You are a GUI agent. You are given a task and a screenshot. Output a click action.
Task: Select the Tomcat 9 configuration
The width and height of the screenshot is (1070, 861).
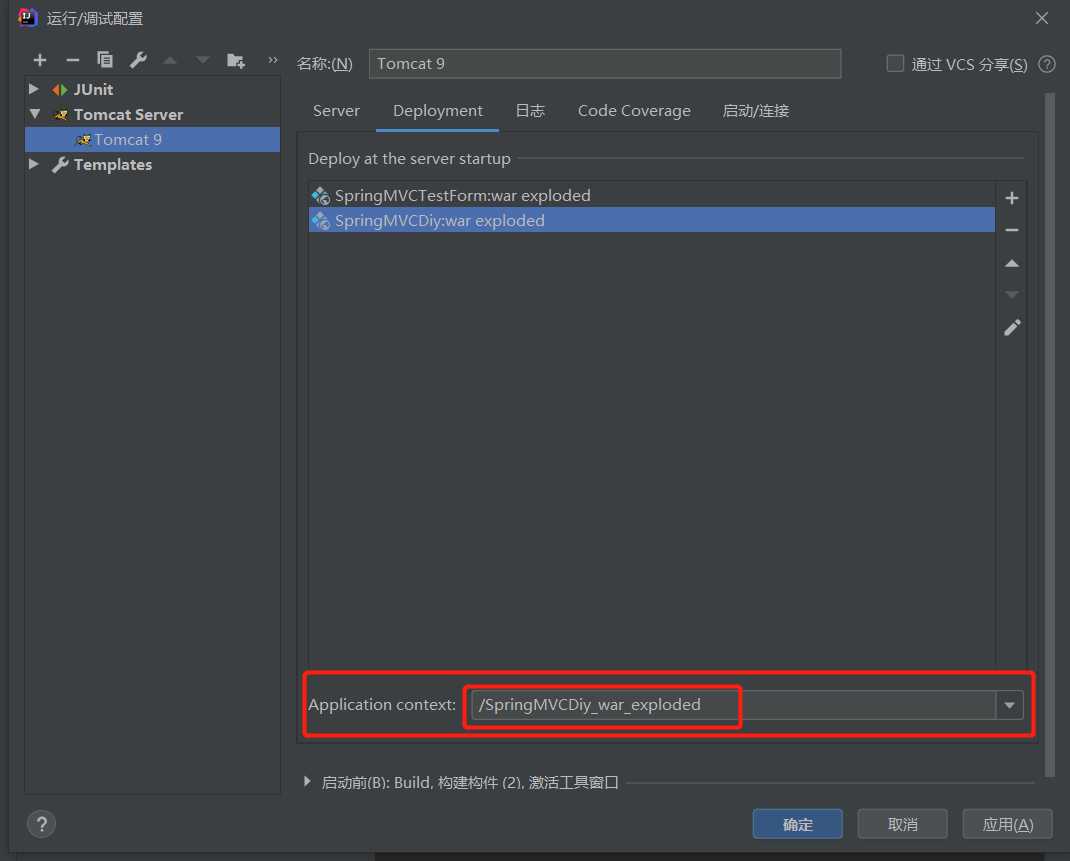pyautogui.click(x=152, y=139)
